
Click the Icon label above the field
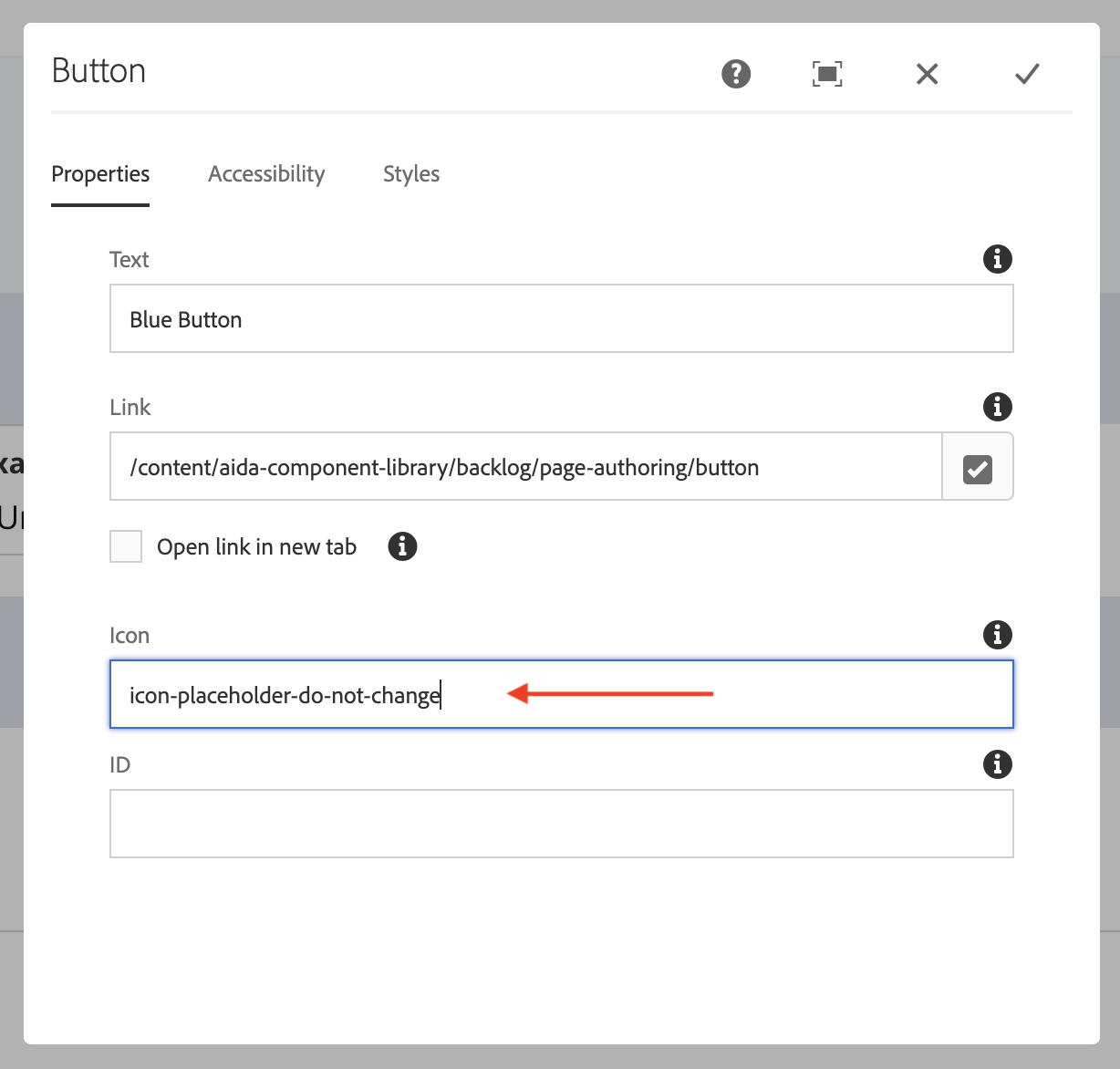coord(130,636)
